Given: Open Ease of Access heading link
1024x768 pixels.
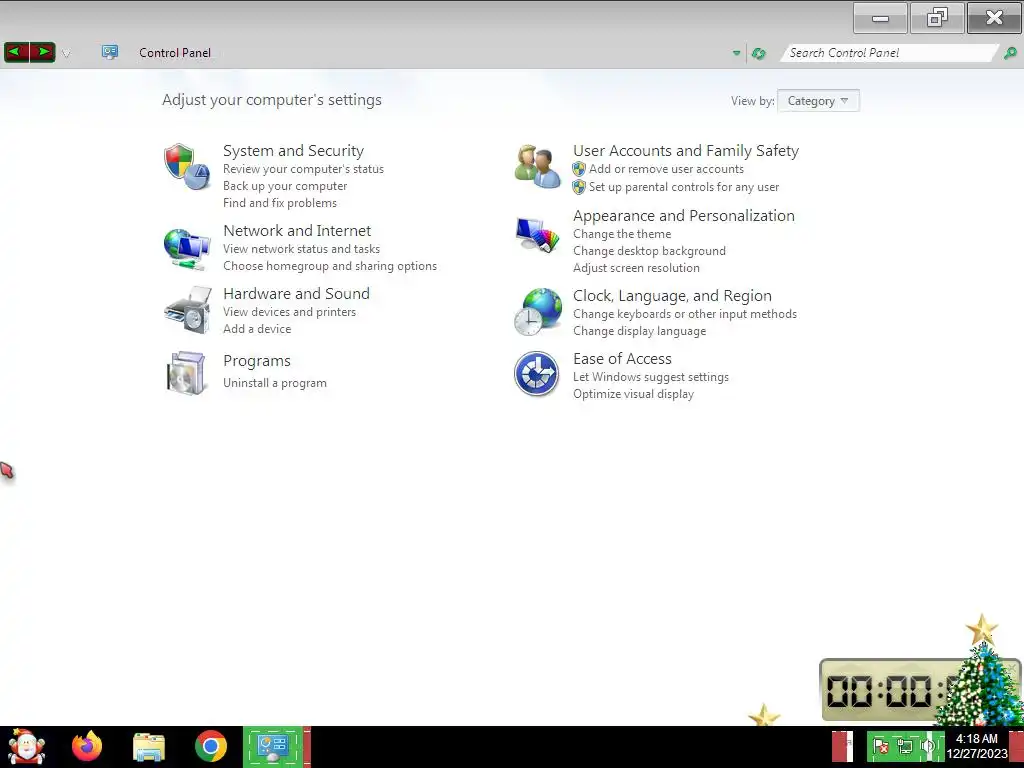Looking at the screenshot, I should (x=622, y=359).
